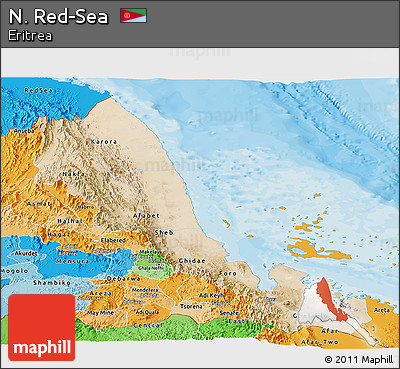
Task: Select the 'Anseba' region label
Action: (24, 131)
